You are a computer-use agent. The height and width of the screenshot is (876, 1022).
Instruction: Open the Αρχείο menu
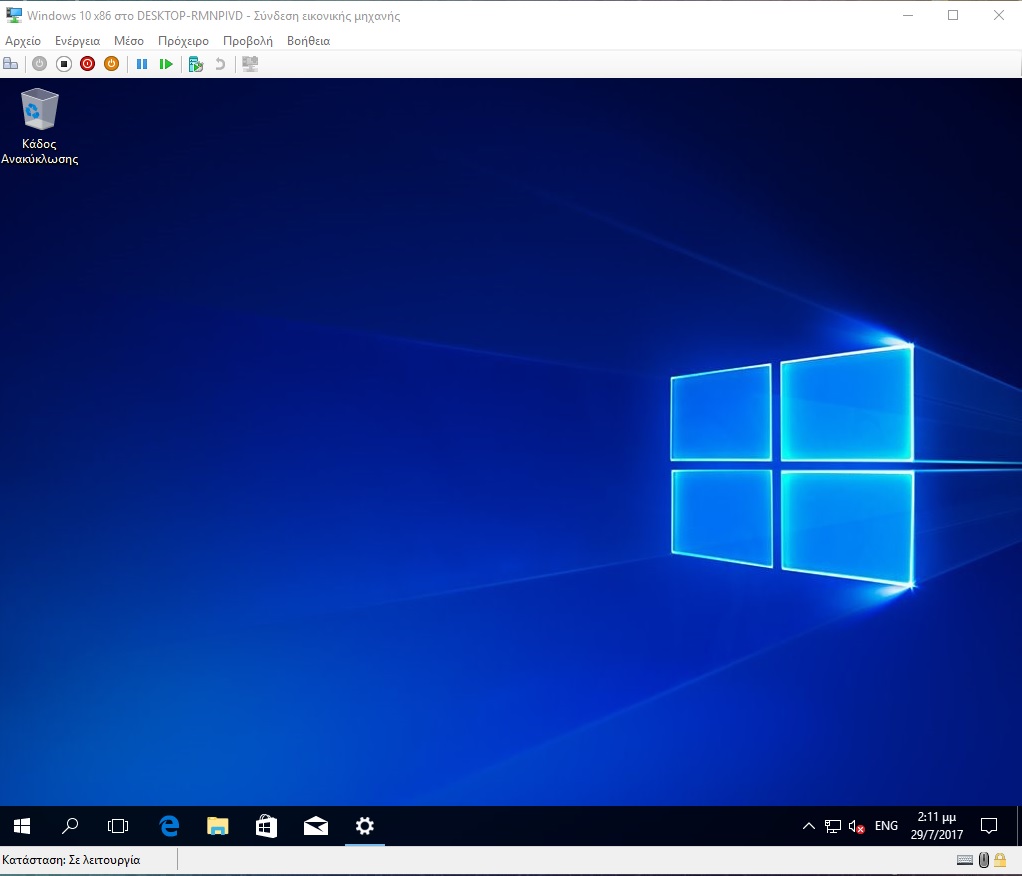pyautogui.click(x=23, y=40)
